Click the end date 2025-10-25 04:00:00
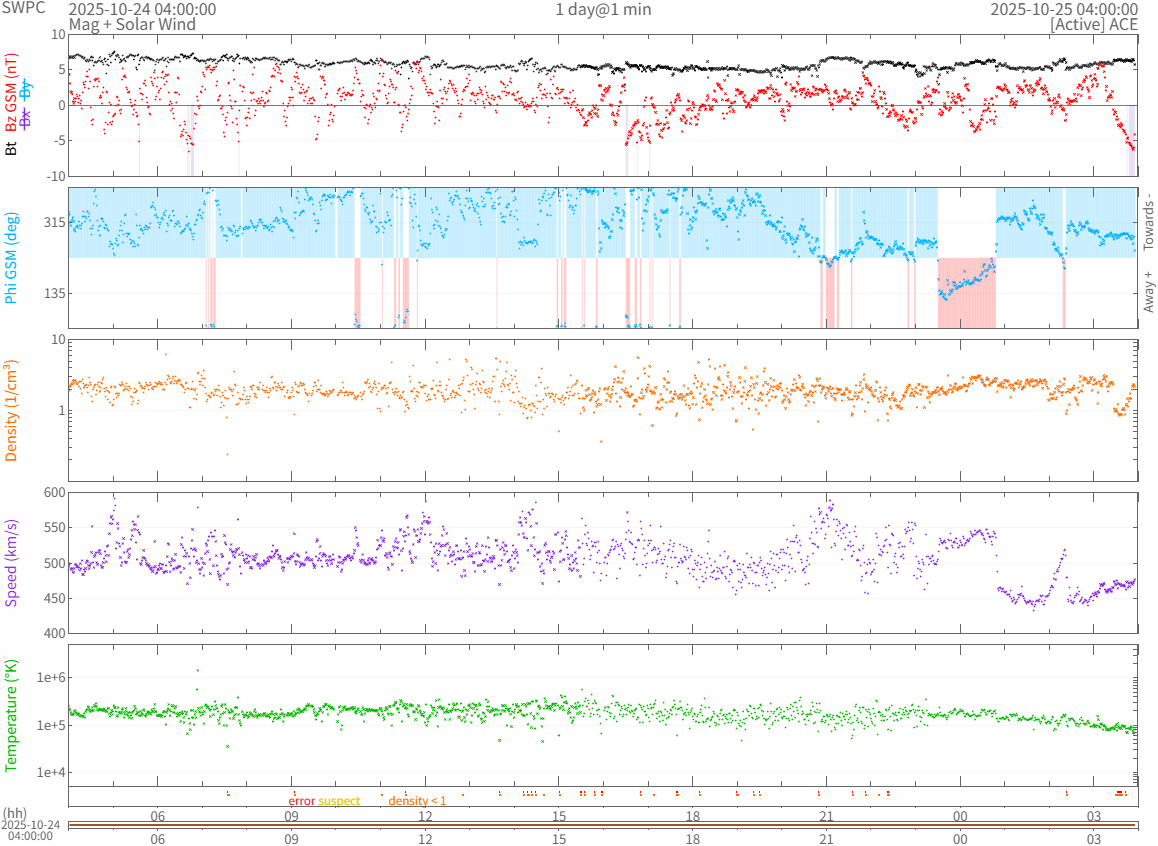The image size is (1158, 846). [x=1064, y=9]
